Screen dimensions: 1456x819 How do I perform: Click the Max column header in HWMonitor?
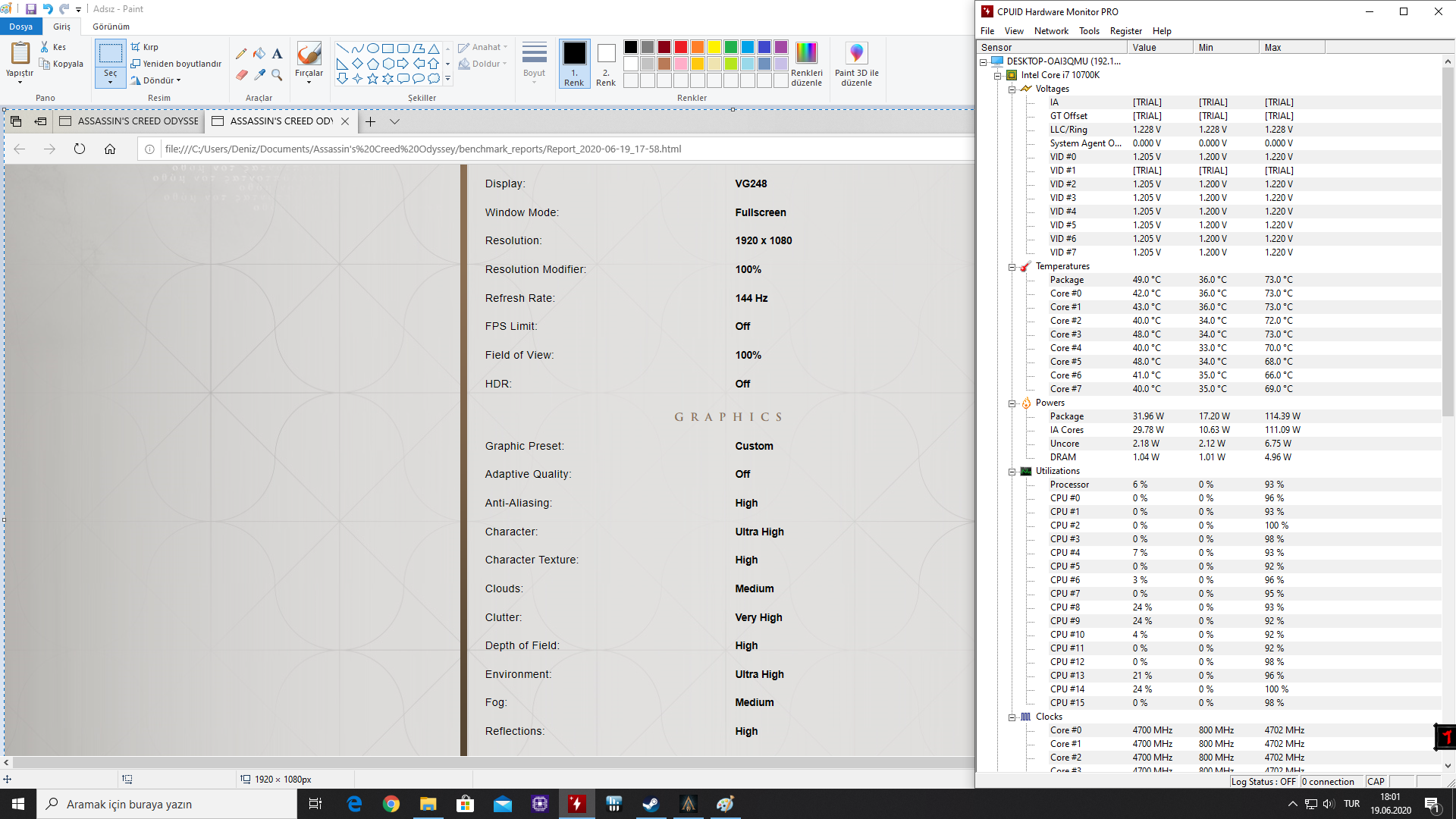(x=1292, y=47)
